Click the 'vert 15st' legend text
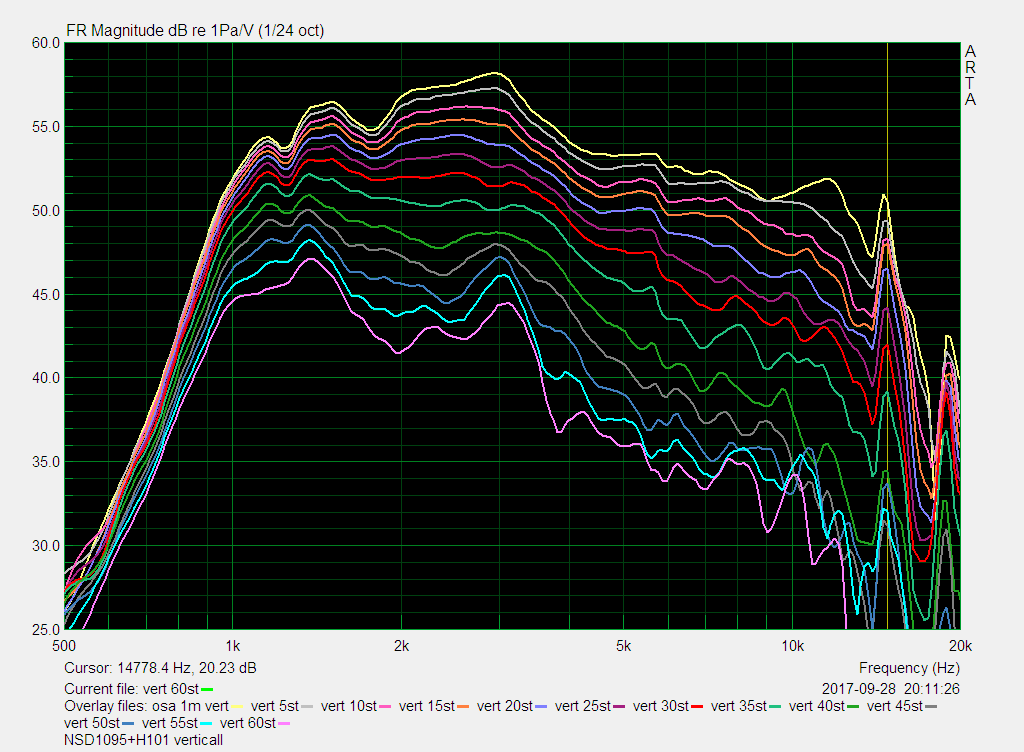Viewport: 1024px width, 752px height. (426, 706)
